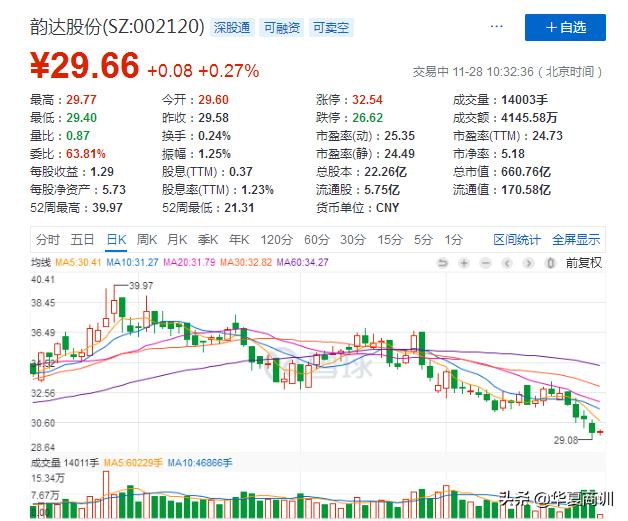Screen dimensions: 628x521
Task: Click the 52周最低 value 21.31
Action: click(239, 208)
